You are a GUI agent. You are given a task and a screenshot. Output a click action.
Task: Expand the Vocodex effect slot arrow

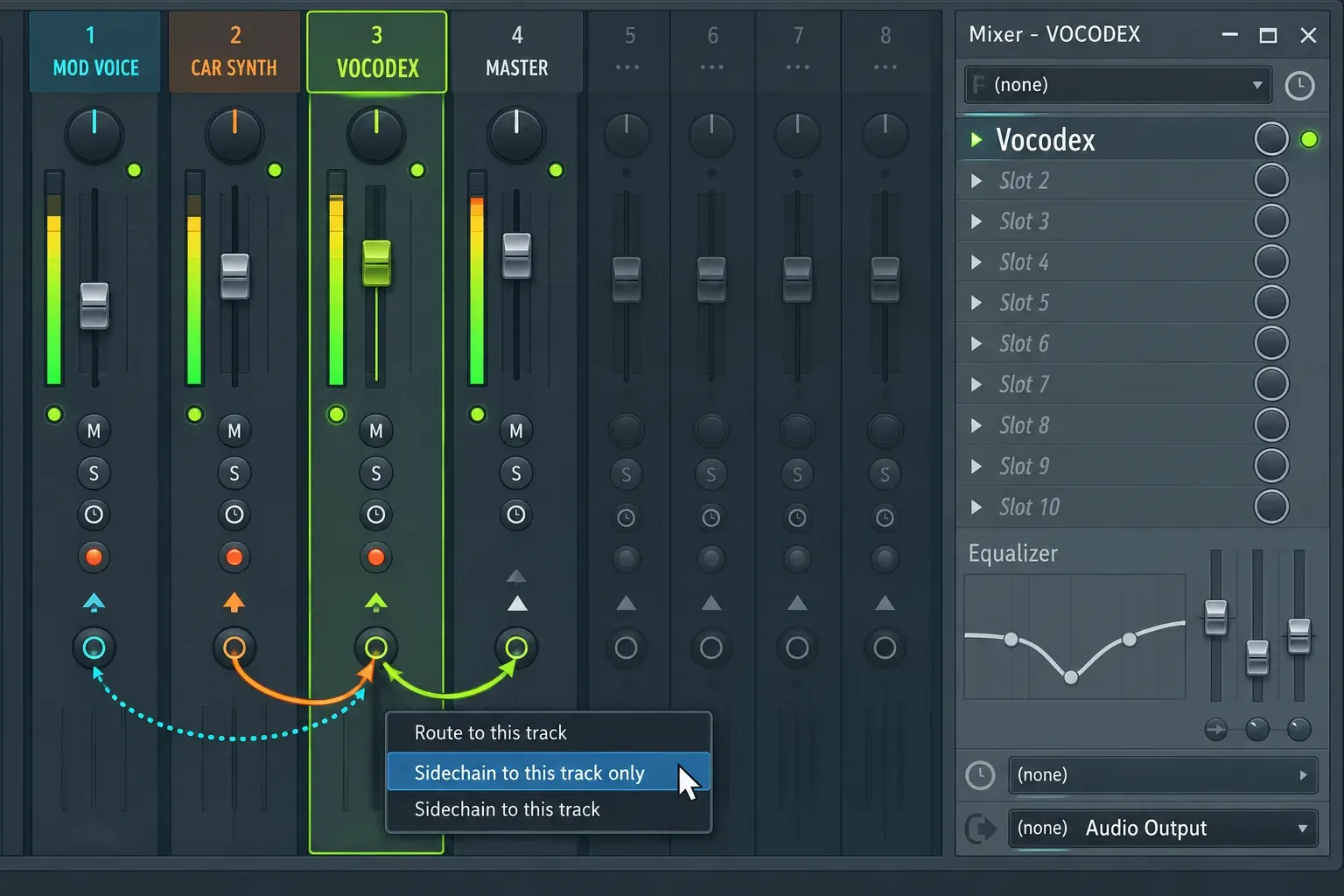(x=976, y=140)
